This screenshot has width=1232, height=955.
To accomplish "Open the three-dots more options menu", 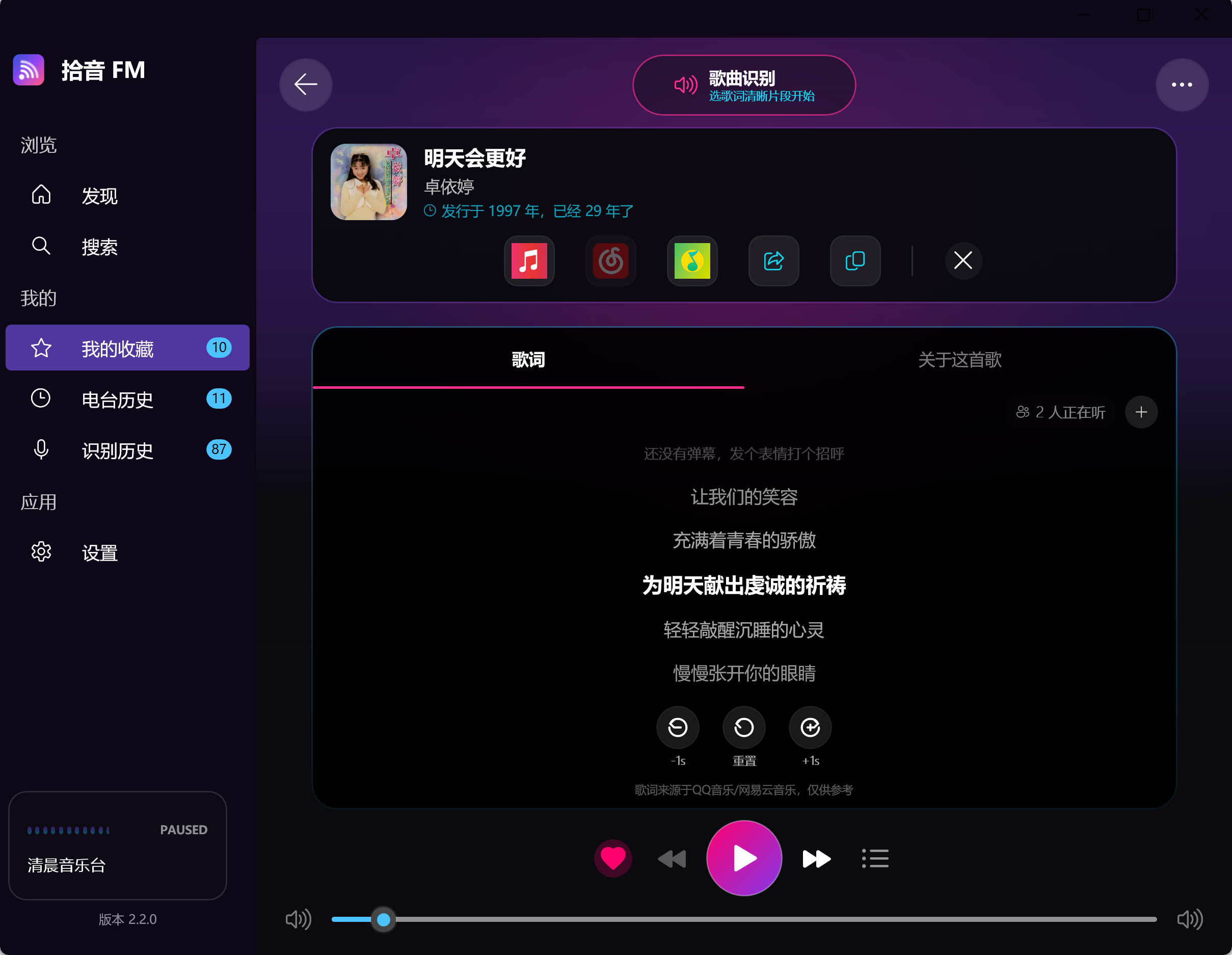I will (x=1182, y=85).
